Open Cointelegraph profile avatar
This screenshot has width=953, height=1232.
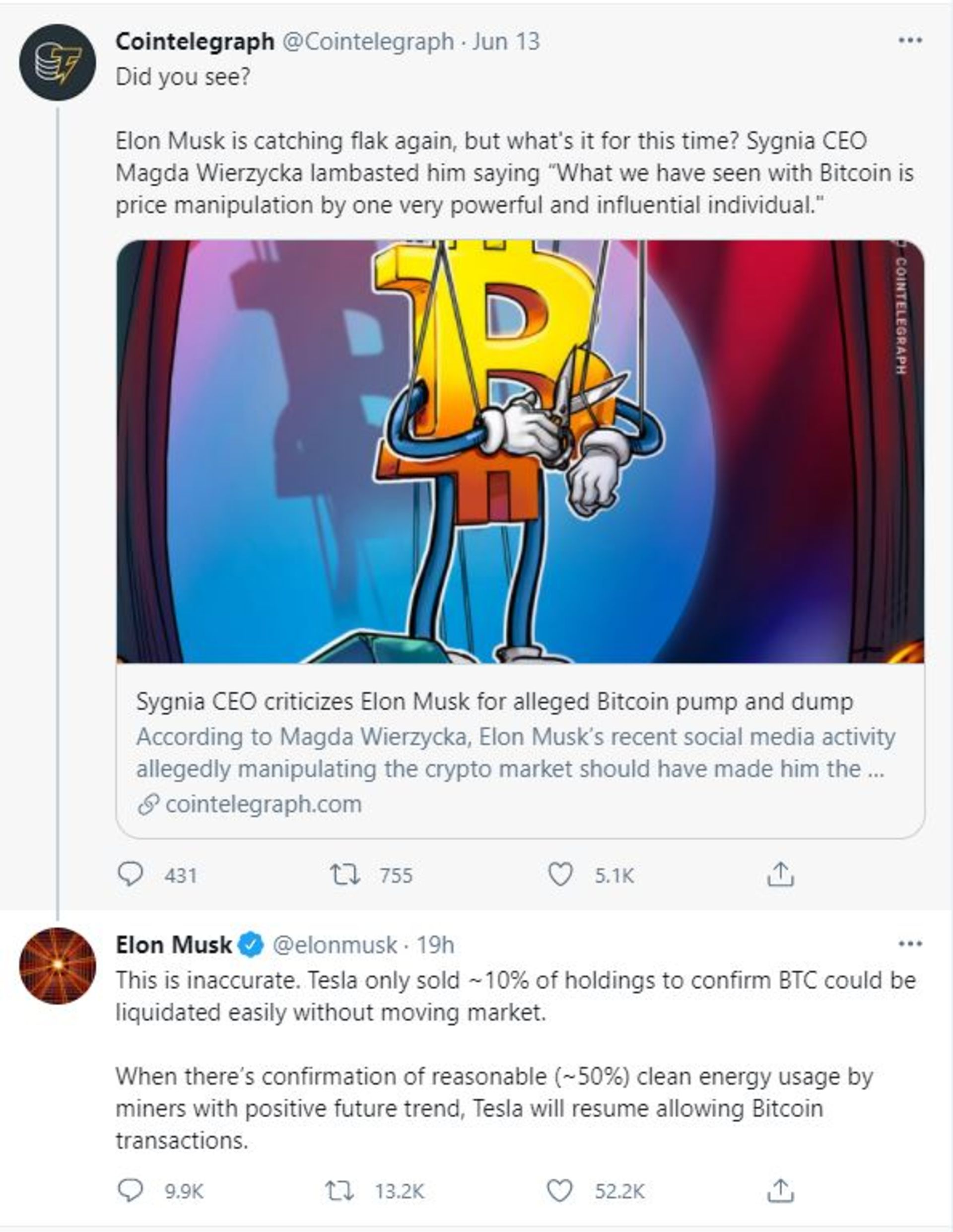pyautogui.click(x=58, y=62)
